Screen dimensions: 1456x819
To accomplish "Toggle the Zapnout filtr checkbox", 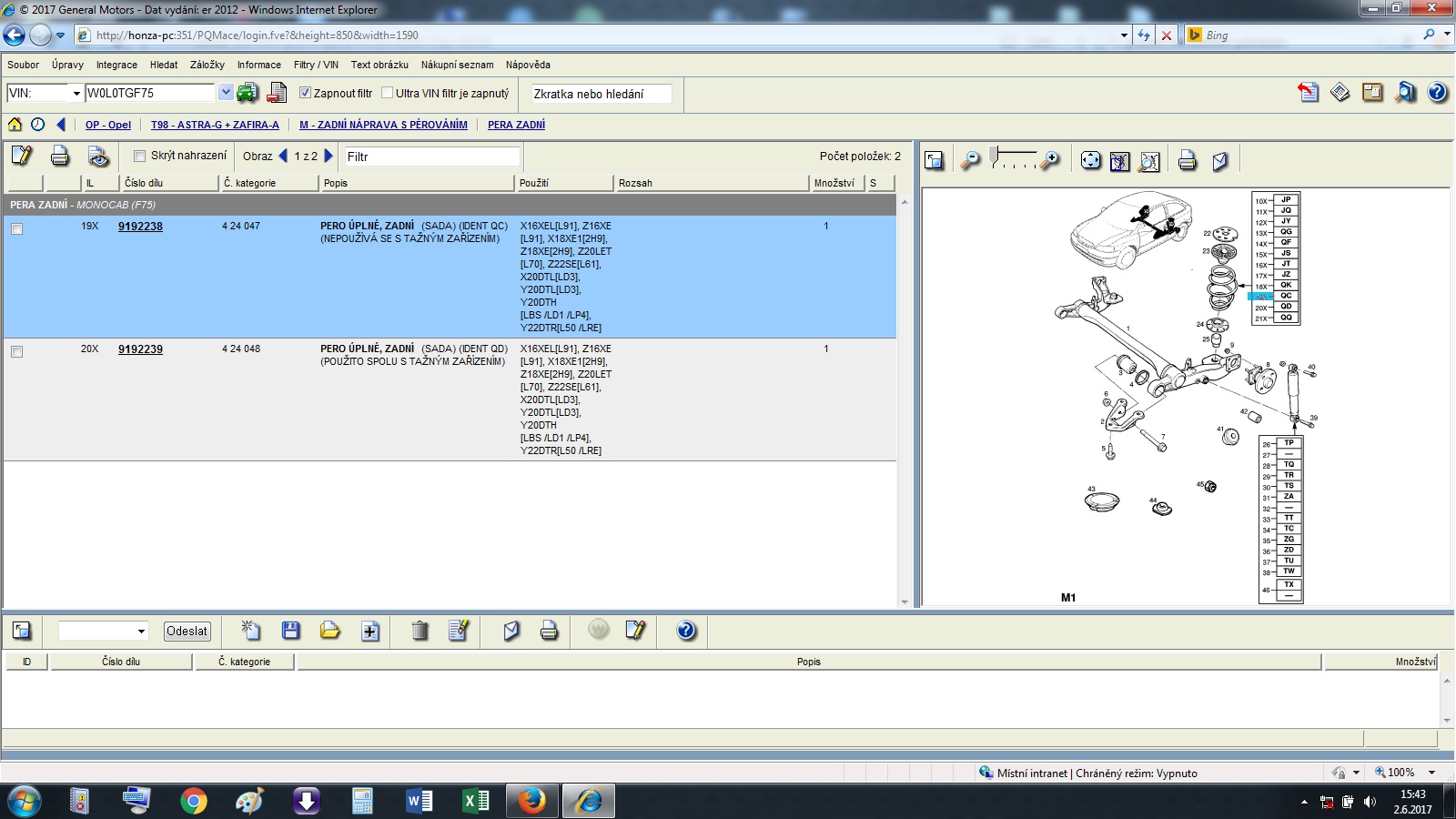I will click(x=306, y=93).
